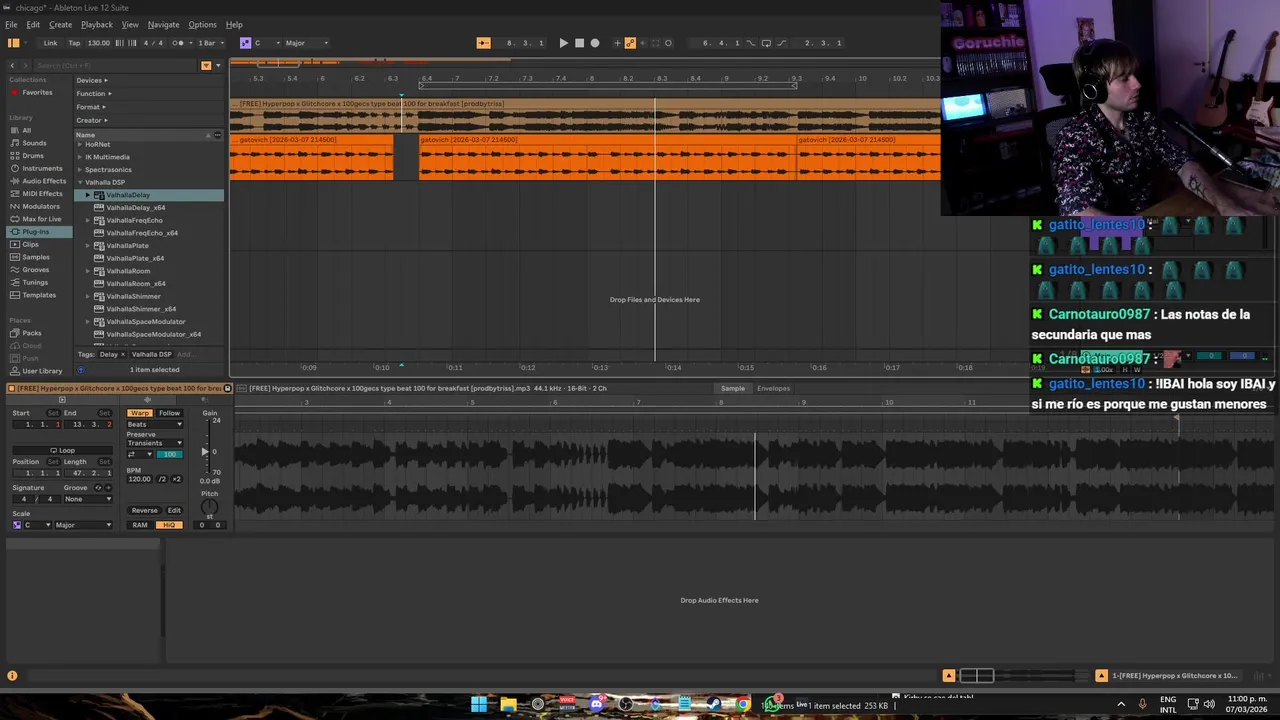Open the MIDI Effects category
1280x720 pixels.
click(42, 194)
